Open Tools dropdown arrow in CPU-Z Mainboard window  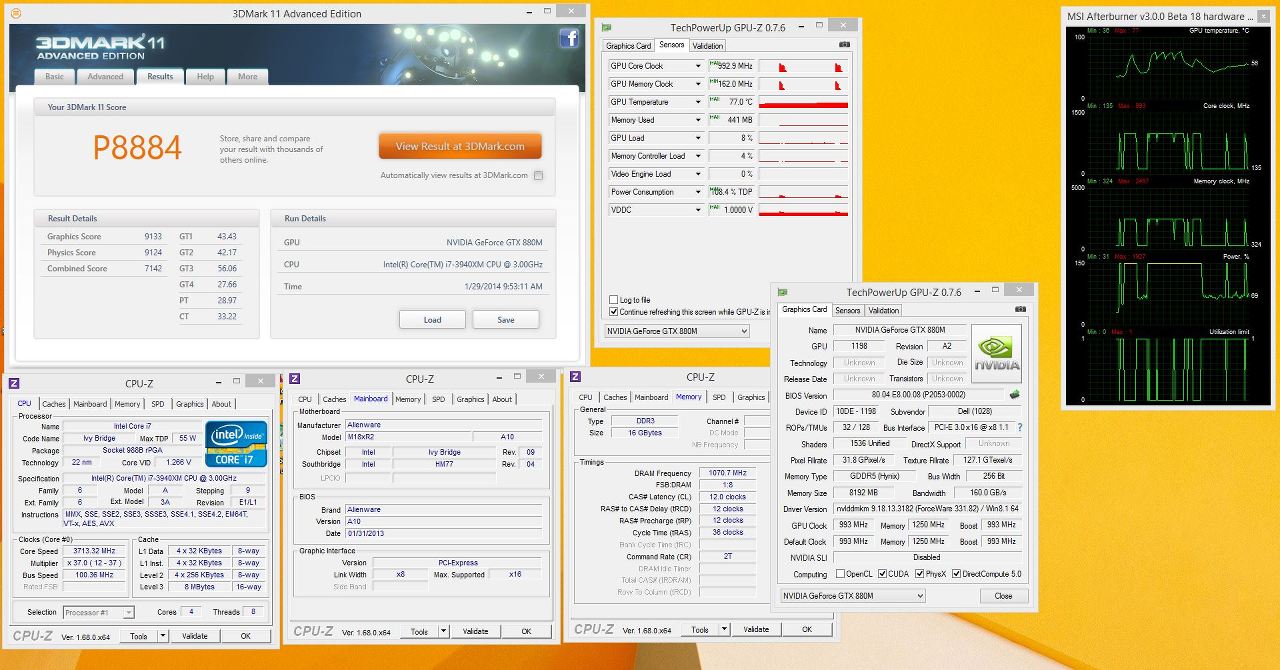tap(442, 631)
